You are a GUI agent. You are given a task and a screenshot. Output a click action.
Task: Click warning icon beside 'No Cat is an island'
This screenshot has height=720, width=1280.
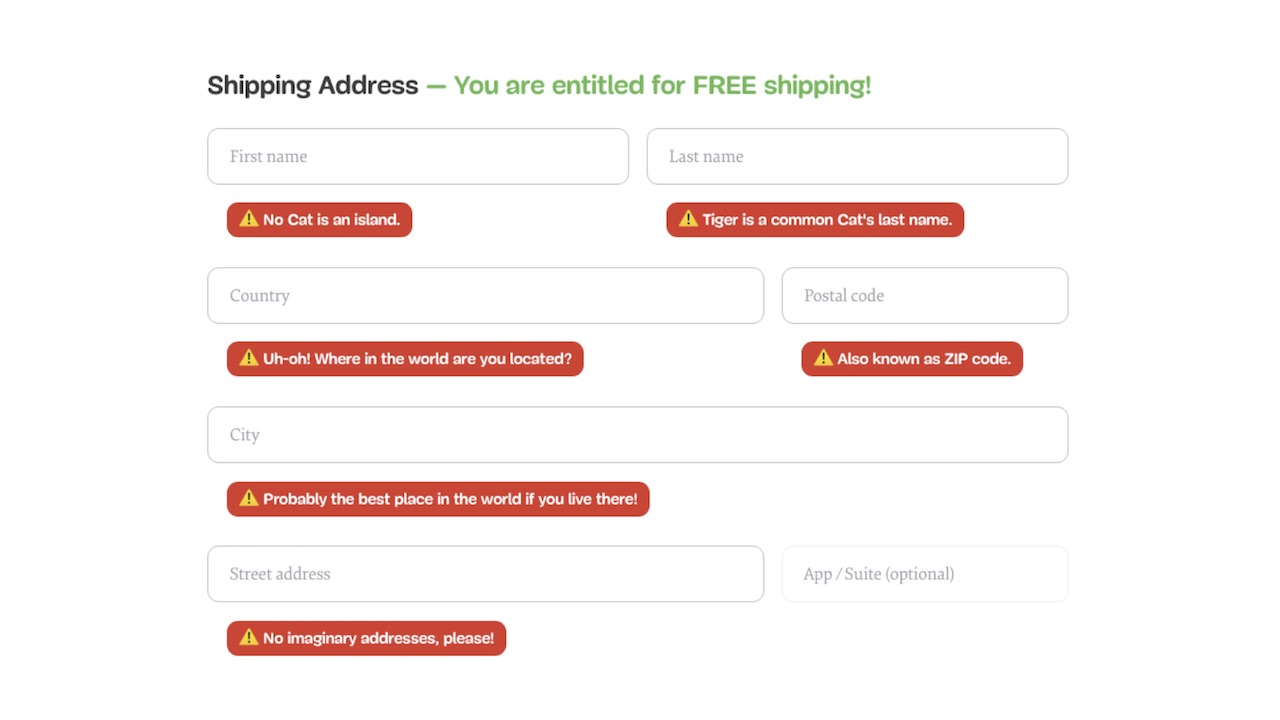click(249, 219)
